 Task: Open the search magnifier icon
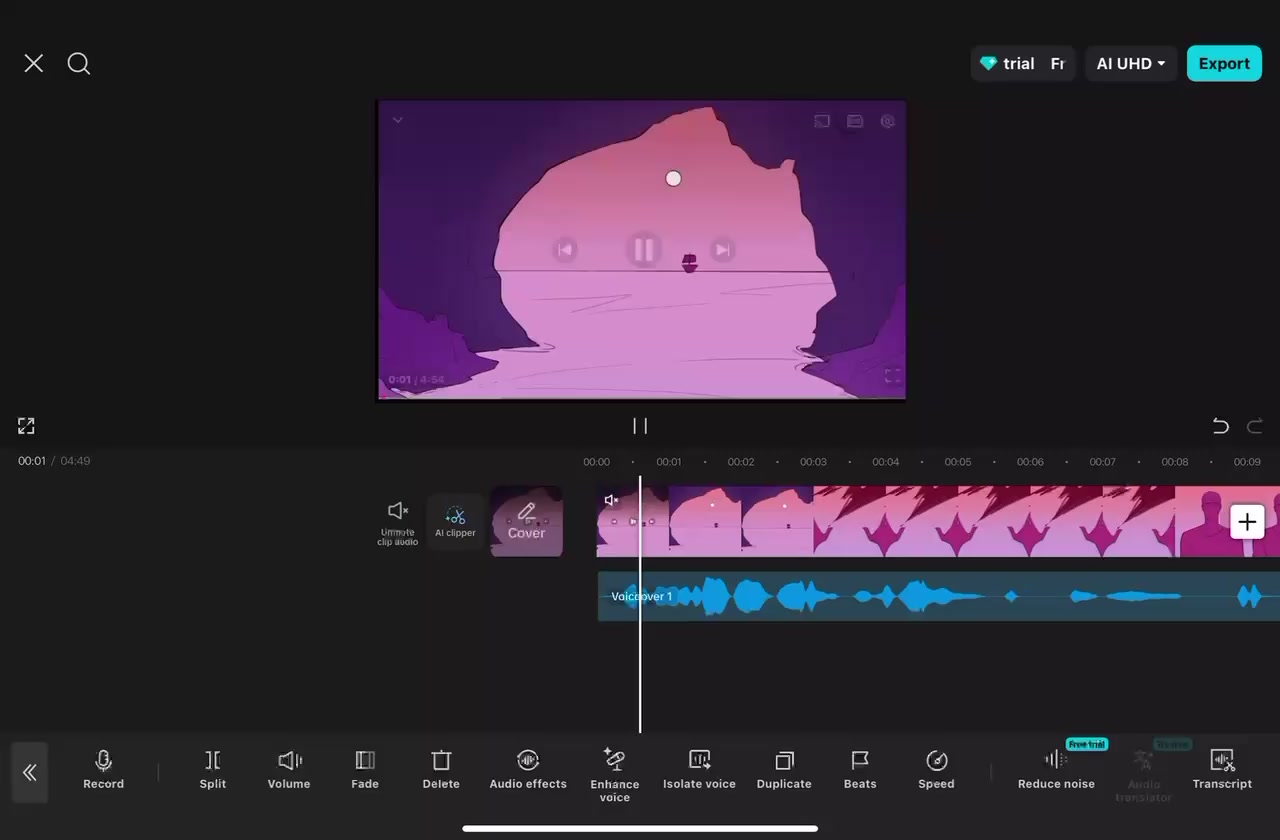[79, 64]
